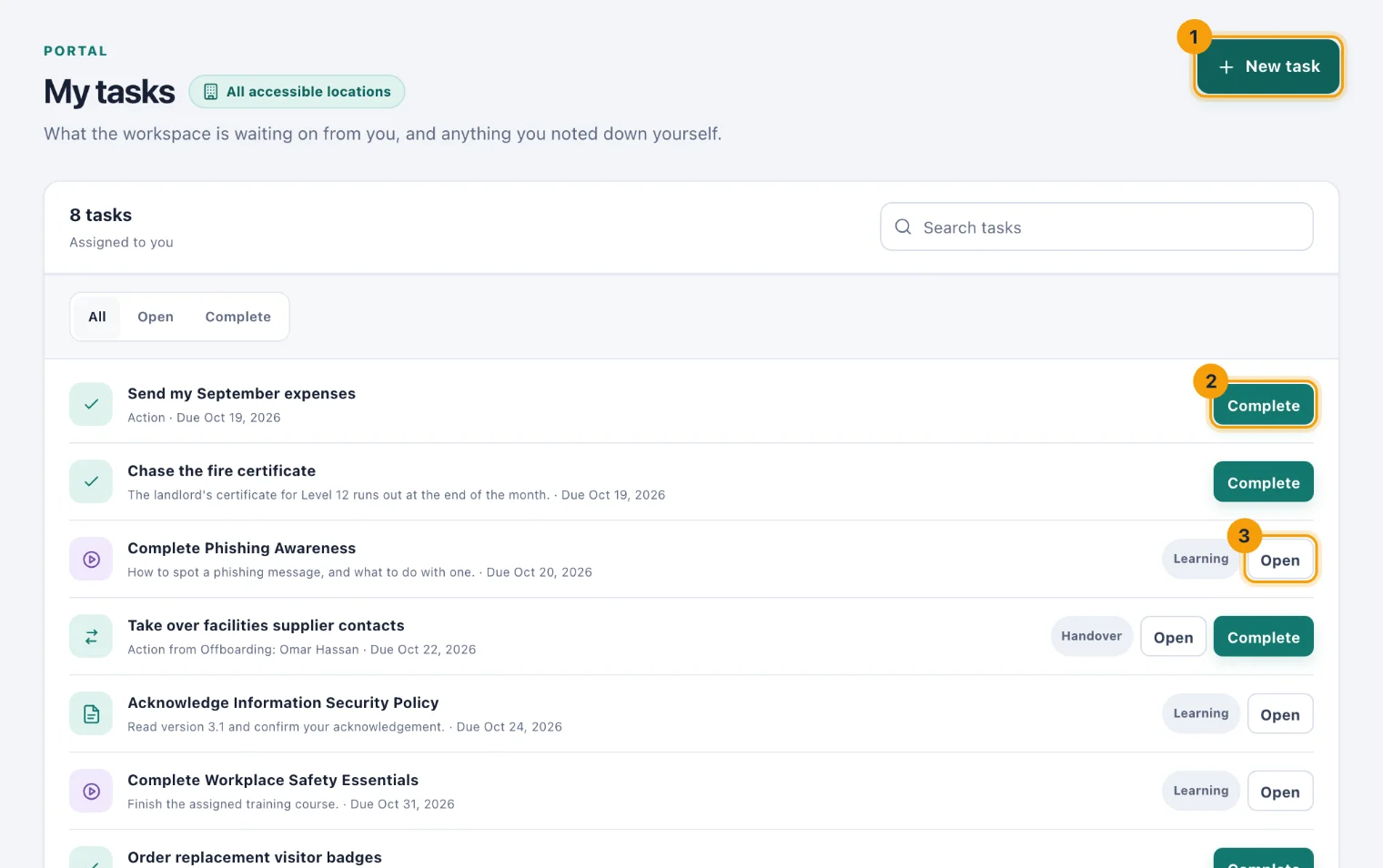The height and width of the screenshot is (868, 1383).
Task: Click the '8 tasks' count heading
Action: (x=100, y=215)
